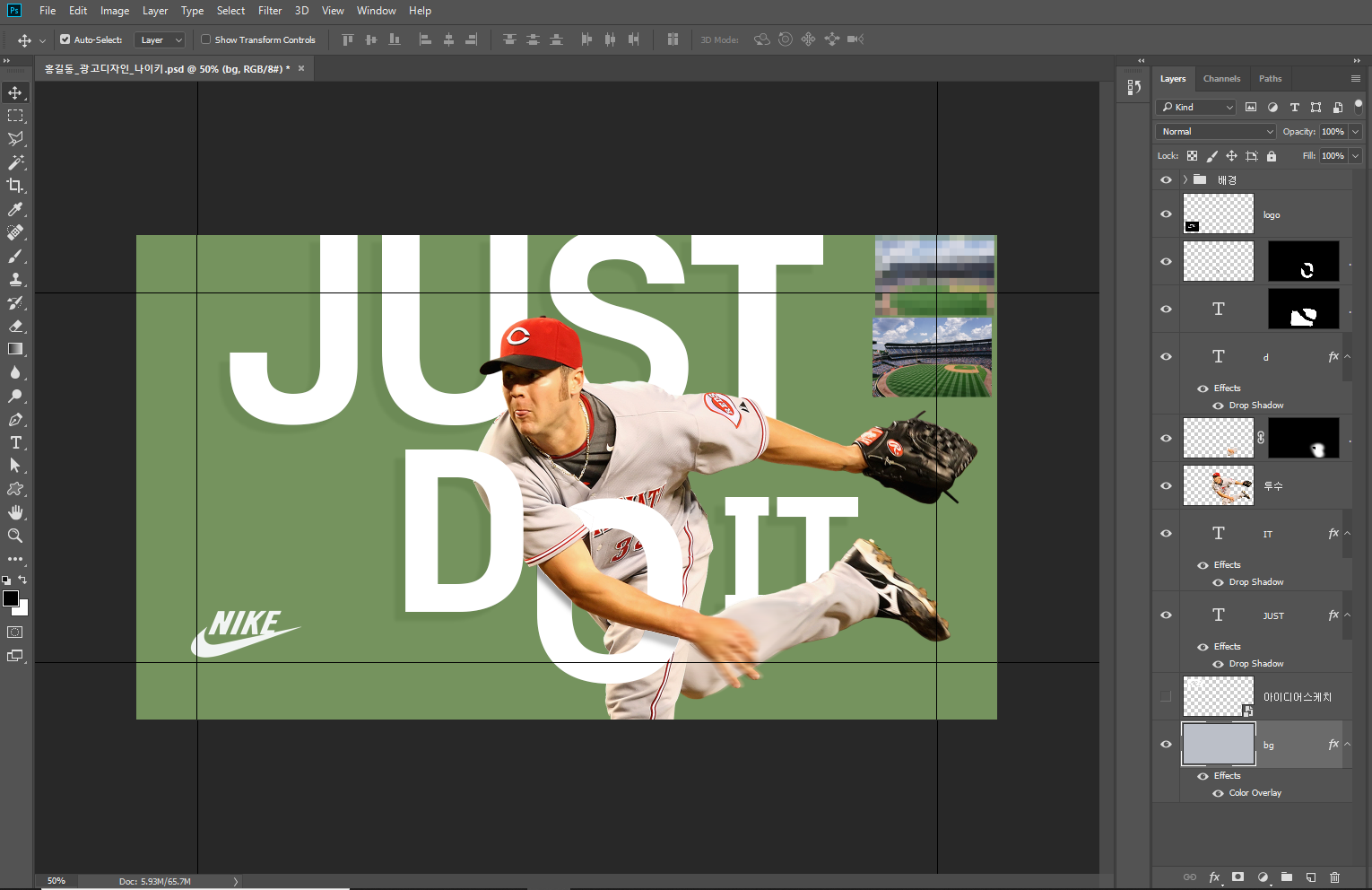Set the foreground color swatch
Viewport: 1372px width, 890px height.
coord(11,598)
